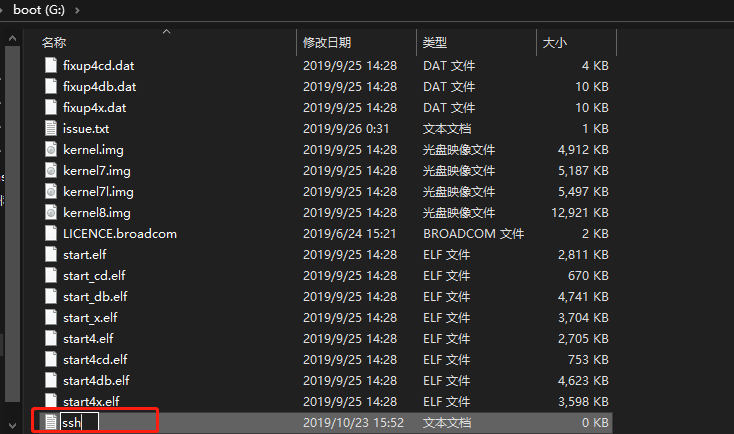Click the 3,704 KB size of start_x.elf
734x434 pixels.
click(x=583, y=318)
